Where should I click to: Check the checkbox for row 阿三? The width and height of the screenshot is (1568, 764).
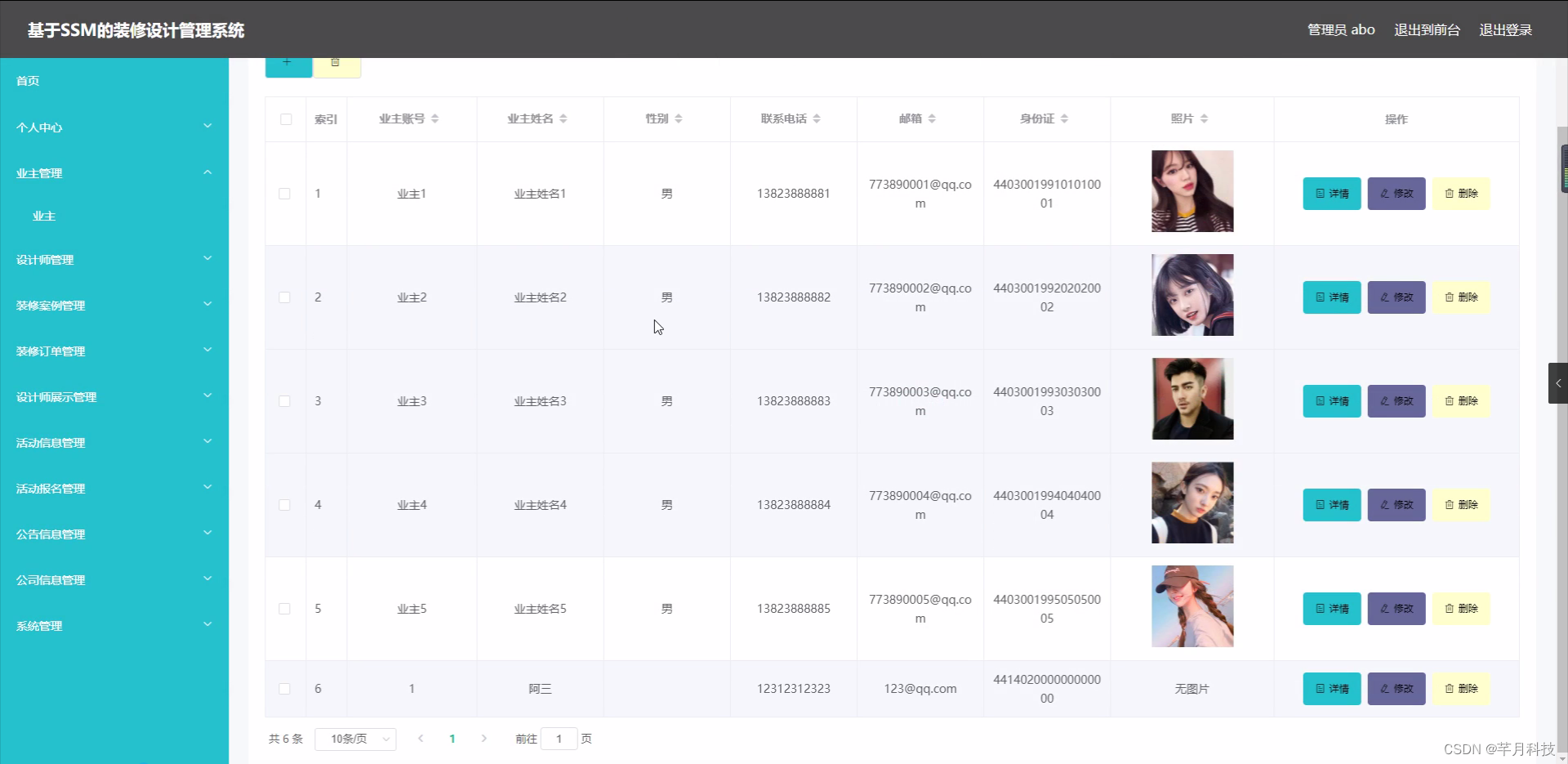285,689
